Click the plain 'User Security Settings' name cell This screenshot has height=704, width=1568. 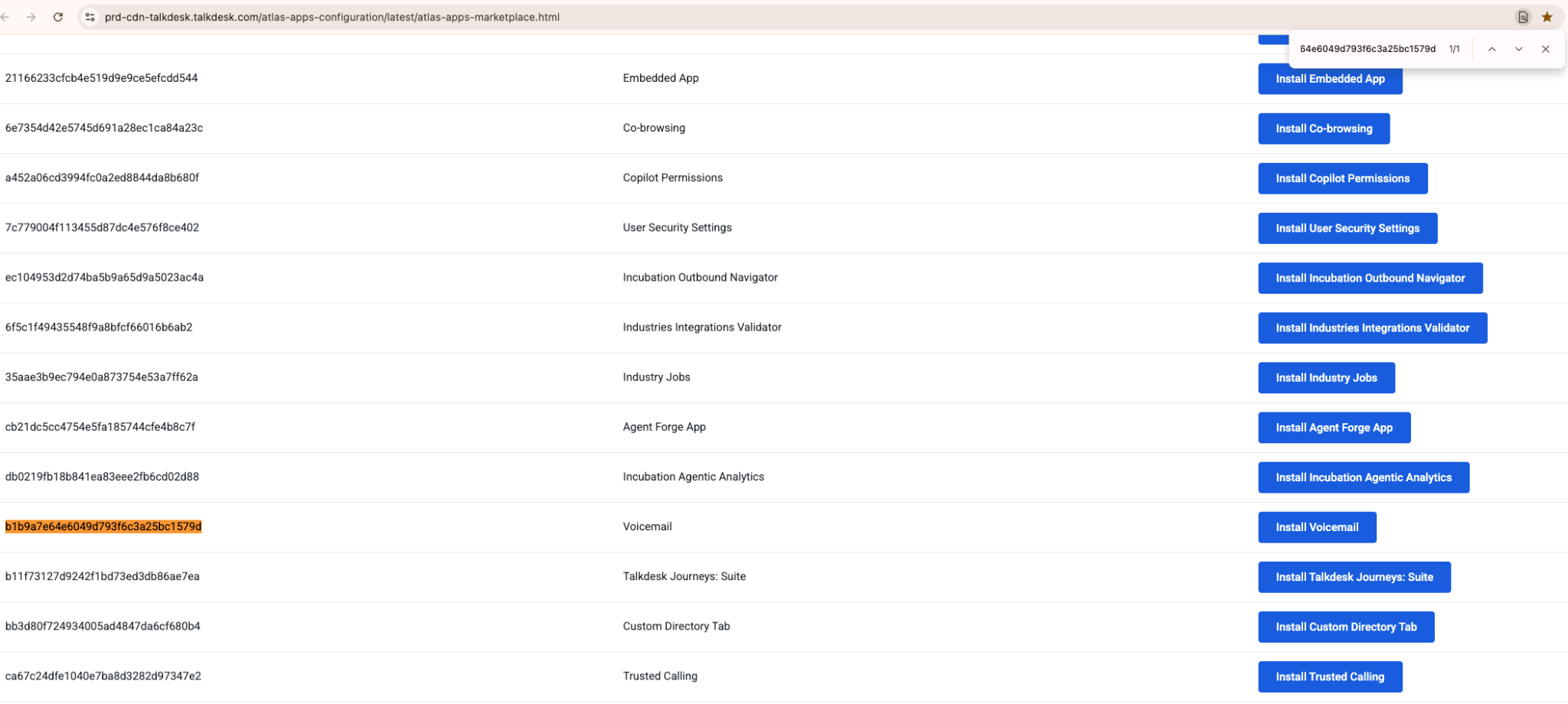pyautogui.click(x=677, y=227)
